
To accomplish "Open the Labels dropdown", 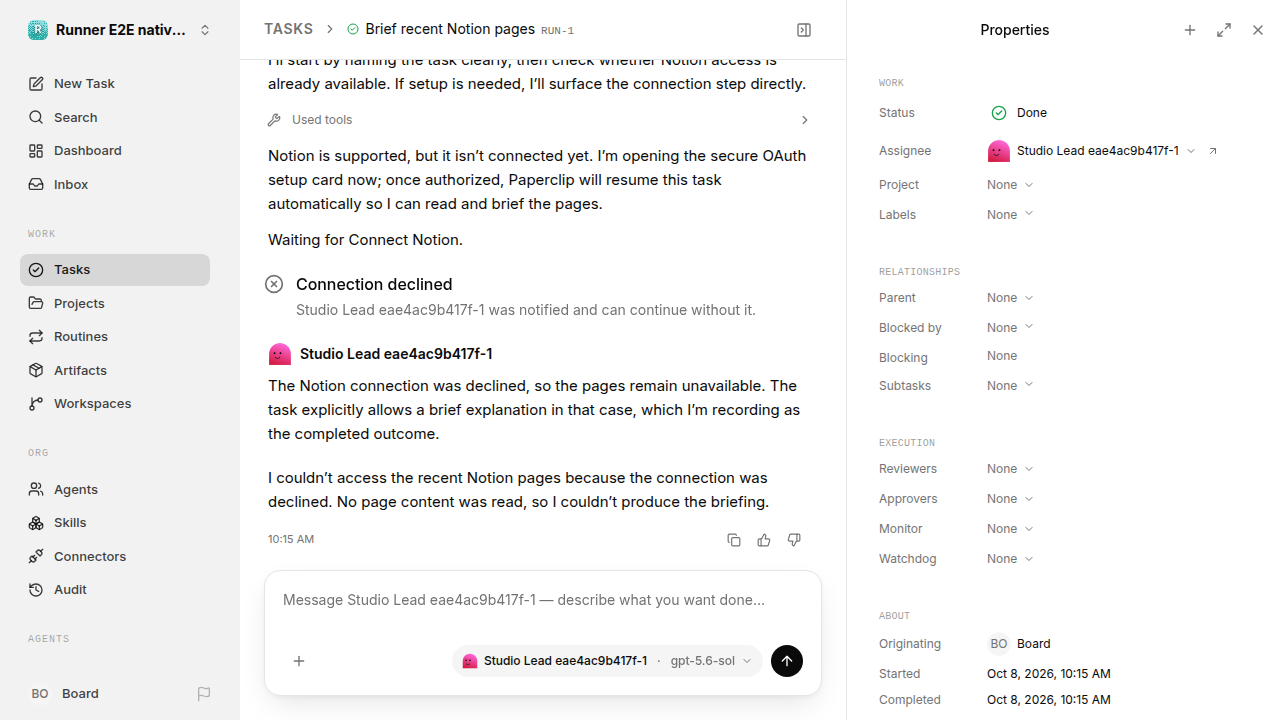I will click(x=1010, y=215).
